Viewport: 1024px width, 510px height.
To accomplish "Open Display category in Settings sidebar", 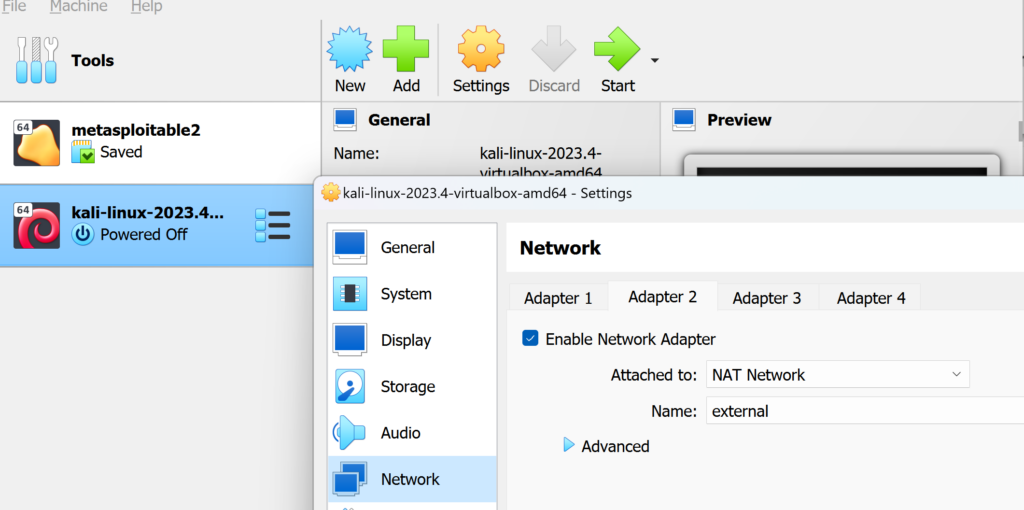I will pos(412,340).
